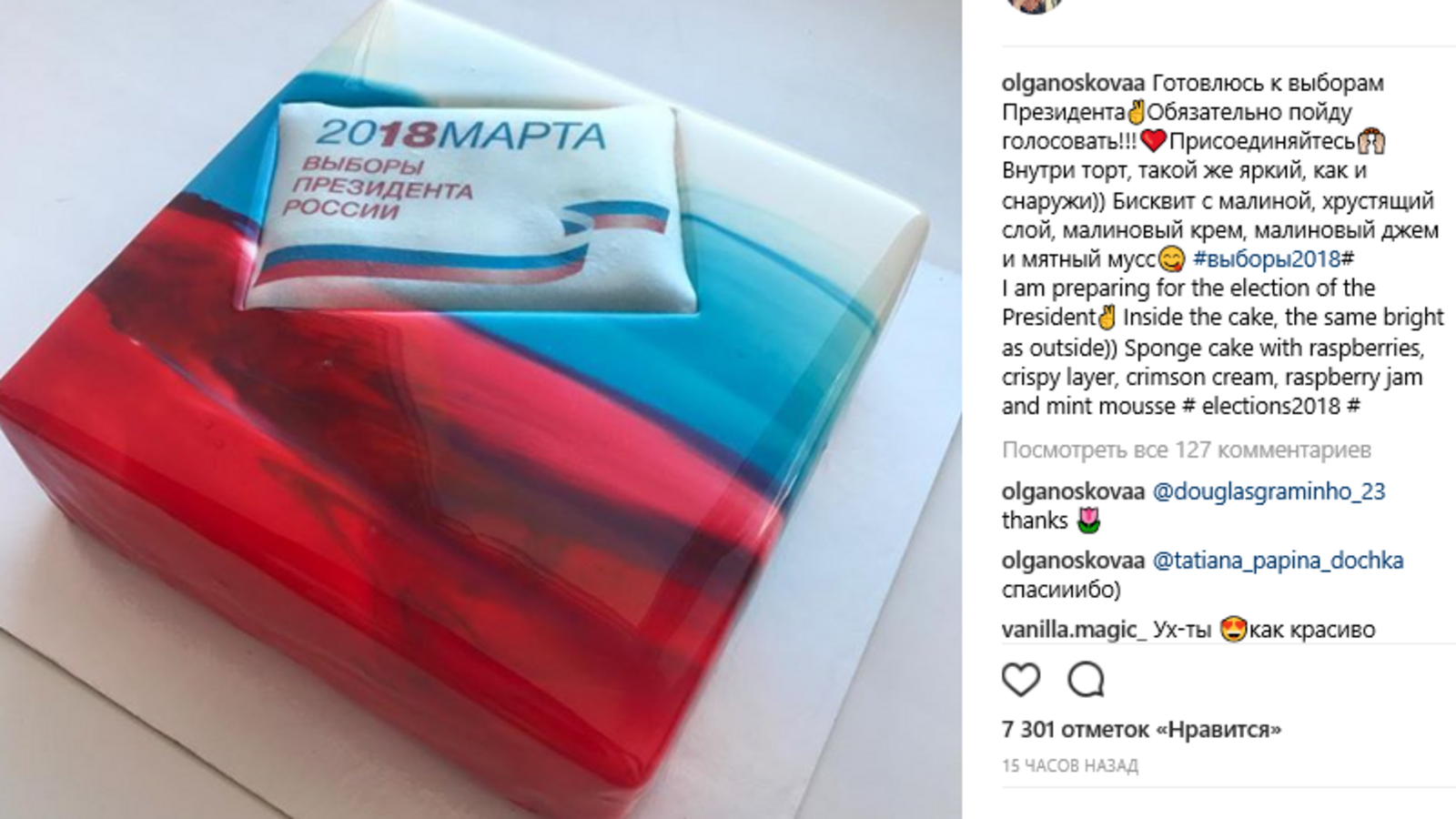Open olganoskovaa username beside douglasgraminho_23 reply
Viewport: 1456px width, 819px height.
1074,492
